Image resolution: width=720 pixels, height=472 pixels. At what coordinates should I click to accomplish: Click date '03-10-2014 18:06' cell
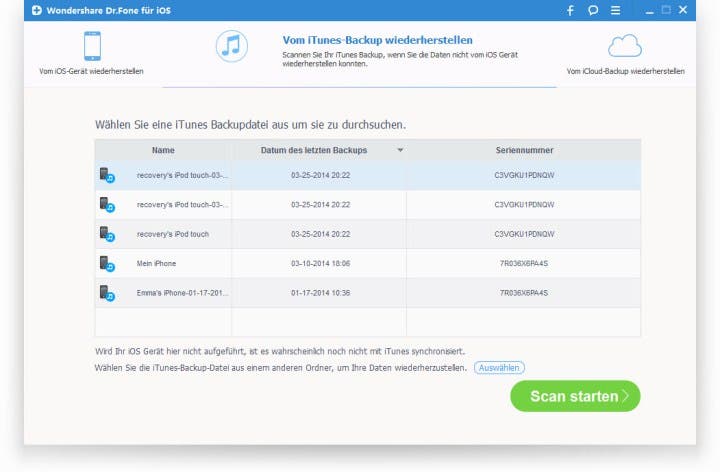(321, 264)
